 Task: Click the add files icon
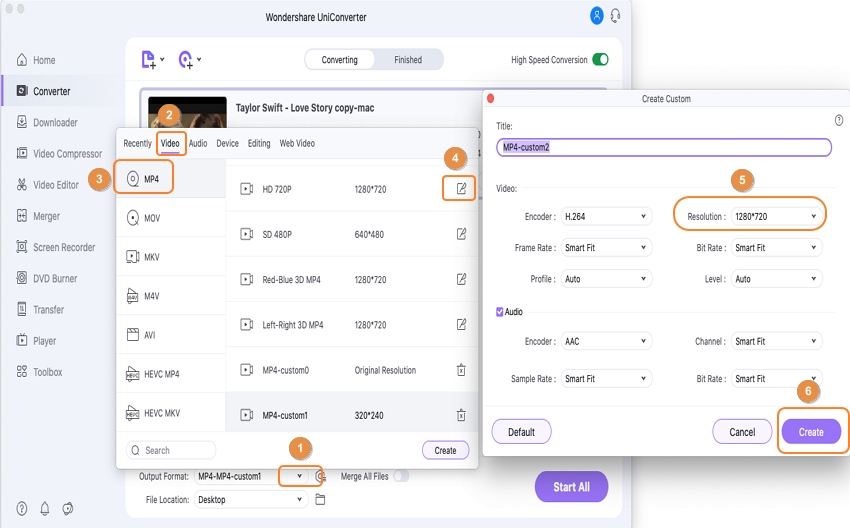point(149,60)
